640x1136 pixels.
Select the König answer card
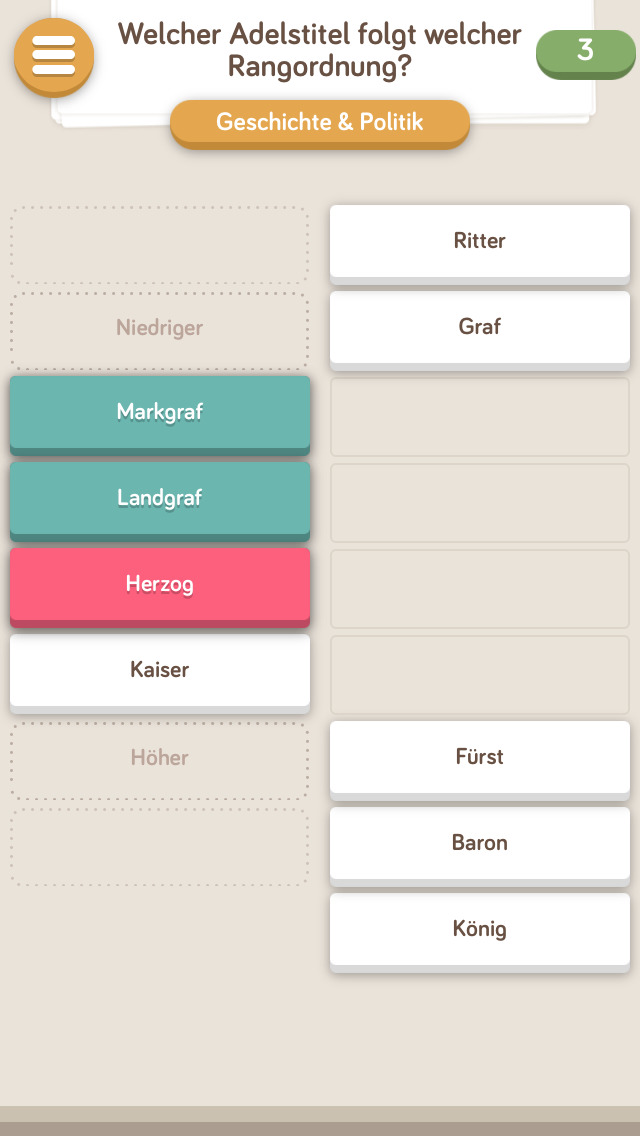[x=480, y=929]
